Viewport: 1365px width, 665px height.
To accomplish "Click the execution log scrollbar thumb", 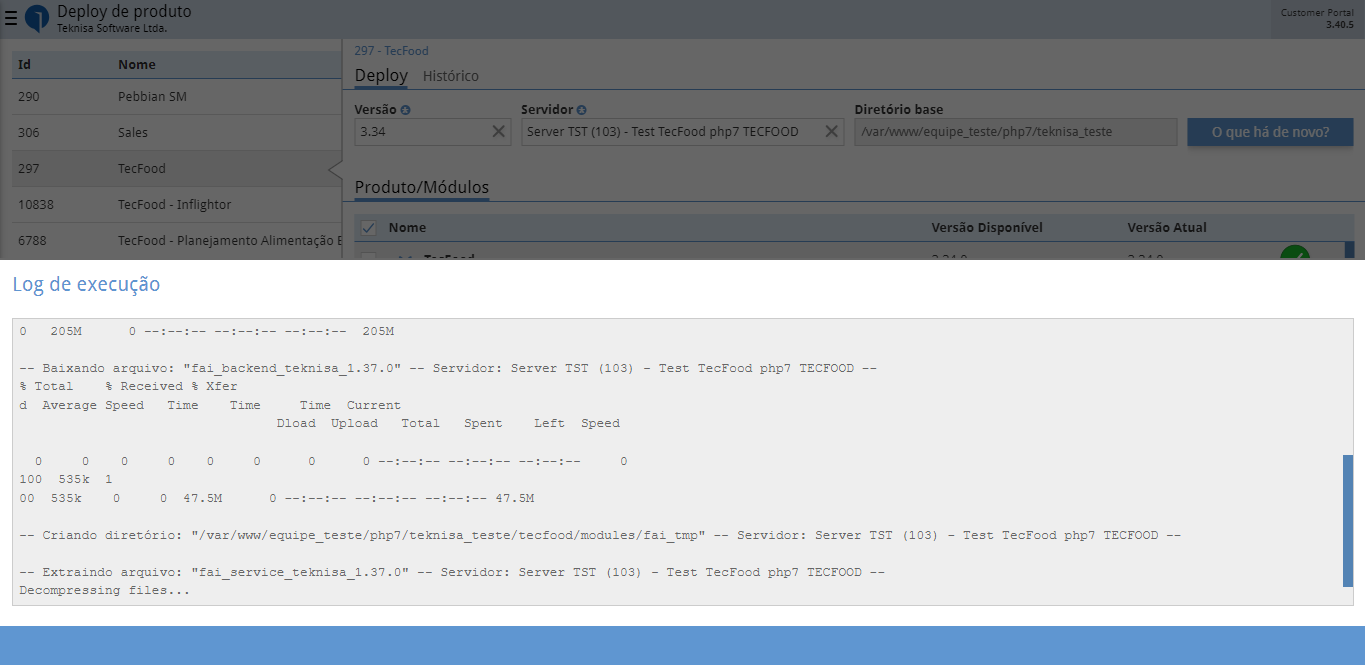I will [x=1348, y=520].
